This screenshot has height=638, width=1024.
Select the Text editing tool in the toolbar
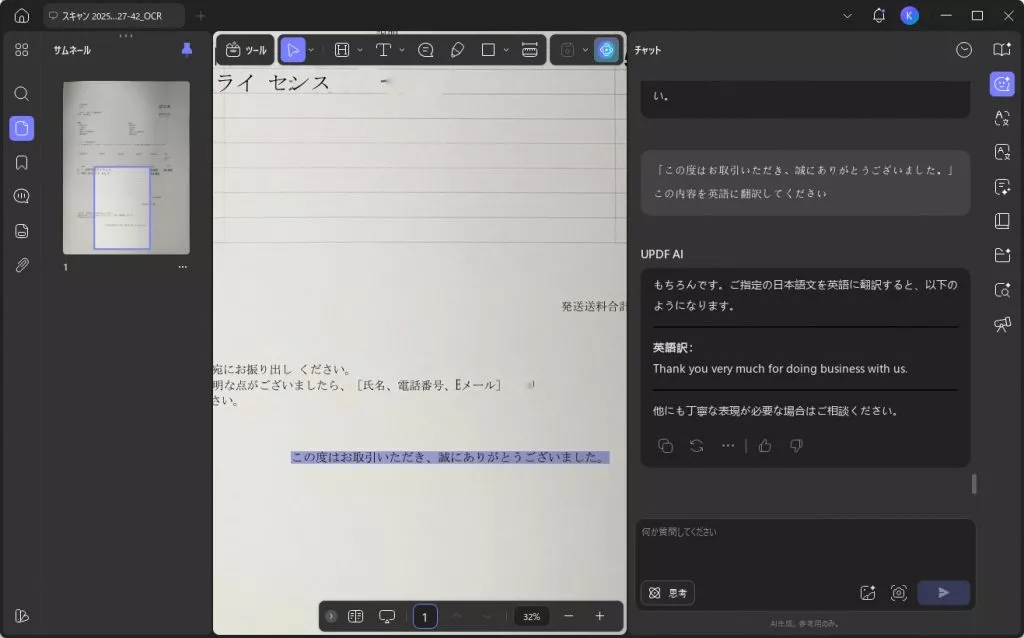tap(384, 49)
